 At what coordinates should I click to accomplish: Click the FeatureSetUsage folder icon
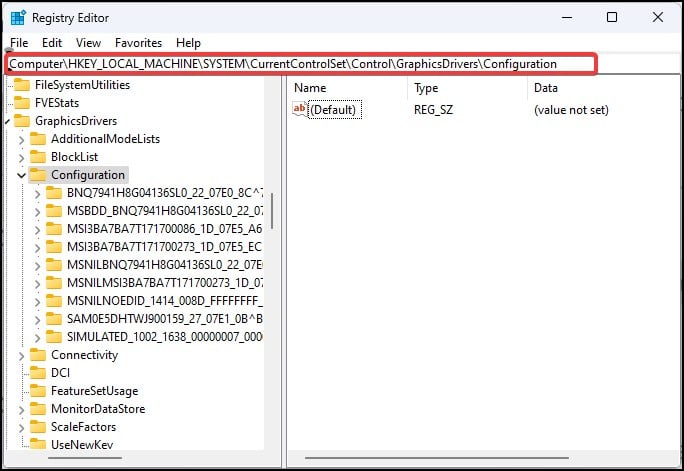tap(38, 391)
